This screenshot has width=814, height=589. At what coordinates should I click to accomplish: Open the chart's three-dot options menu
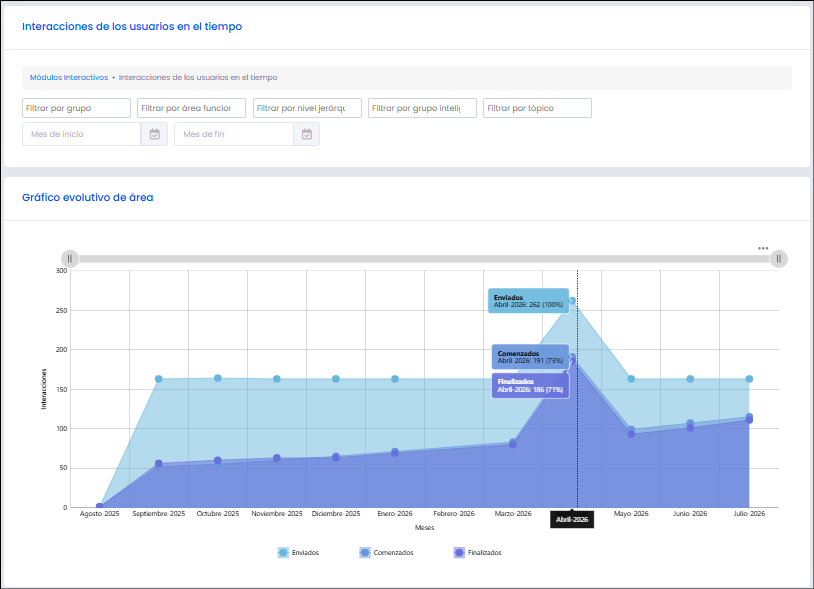coord(763,248)
